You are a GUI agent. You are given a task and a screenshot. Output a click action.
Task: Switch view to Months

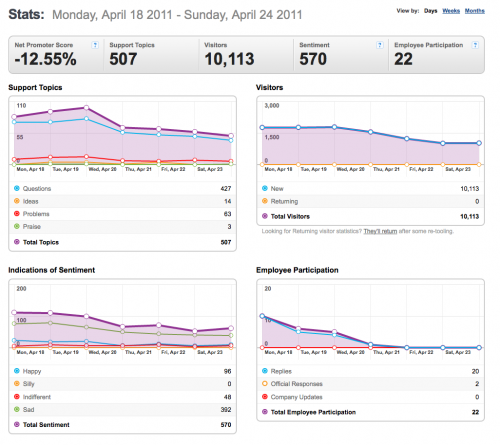click(475, 11)
